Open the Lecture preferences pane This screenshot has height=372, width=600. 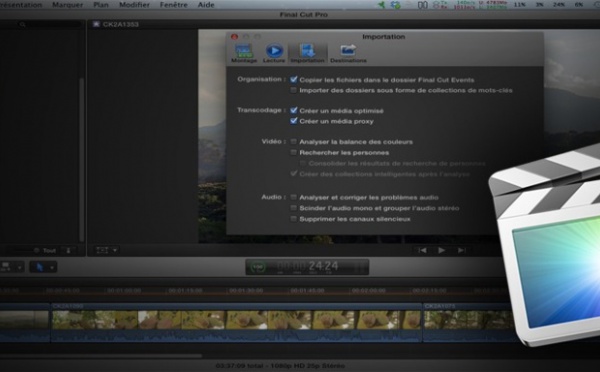274,53
